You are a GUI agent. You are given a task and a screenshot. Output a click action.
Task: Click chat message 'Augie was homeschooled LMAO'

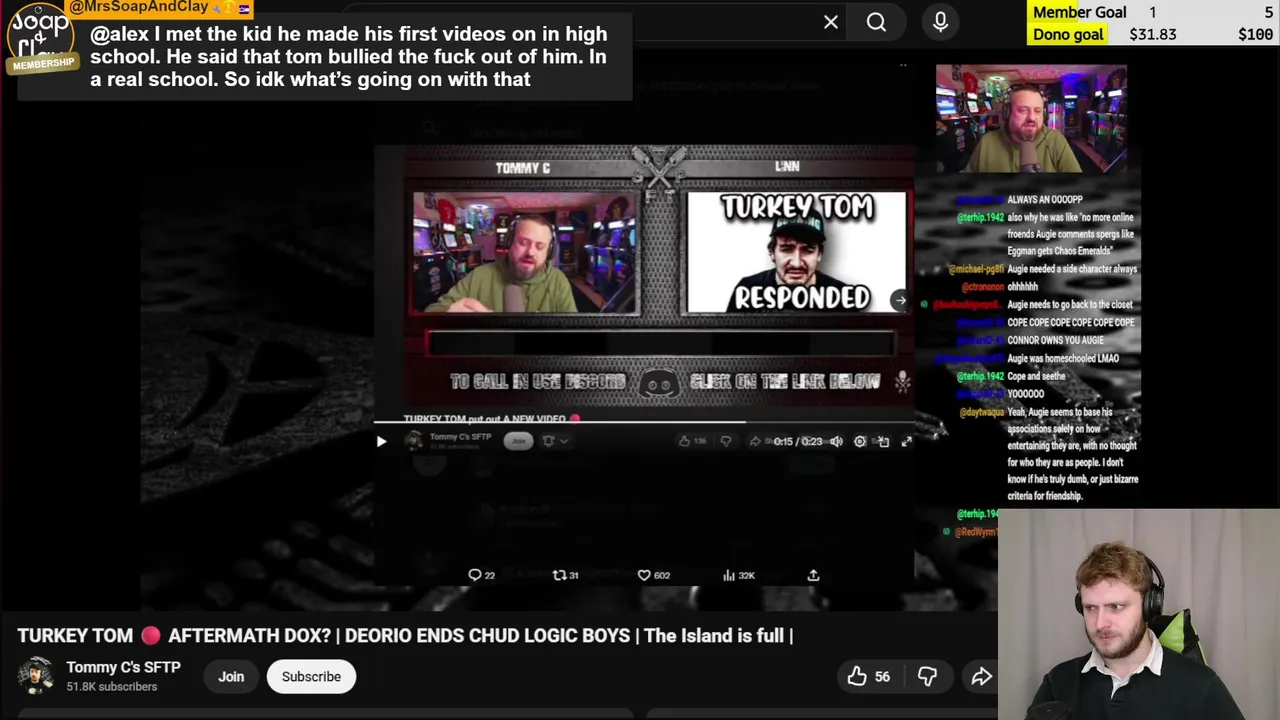[x=1063, y=358]
